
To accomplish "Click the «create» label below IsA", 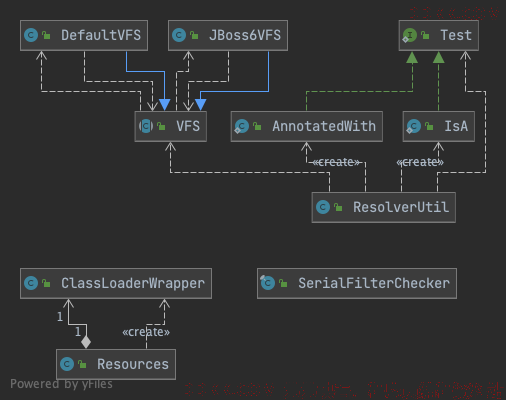I will tap(420, 162).
